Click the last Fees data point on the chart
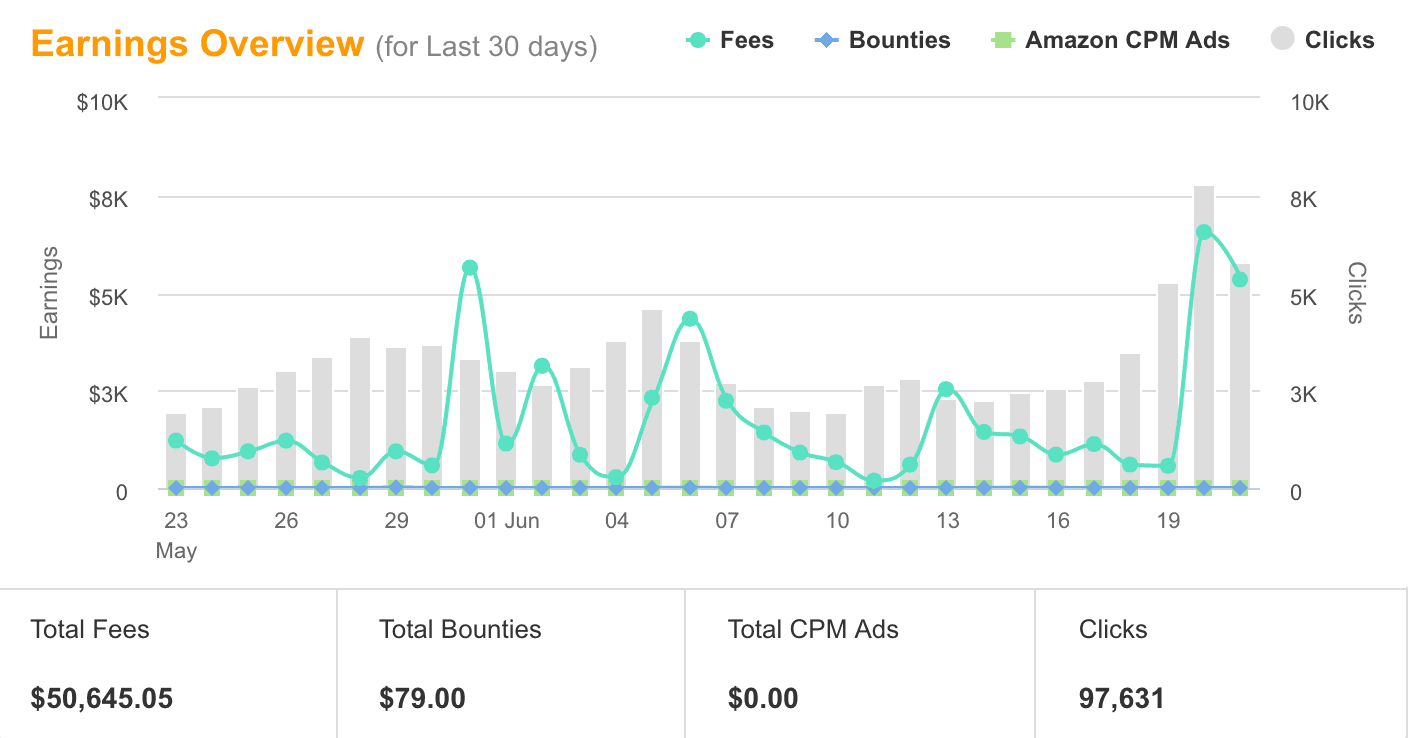Viewport: 1408px width, 738px height. coord(1240,279)
